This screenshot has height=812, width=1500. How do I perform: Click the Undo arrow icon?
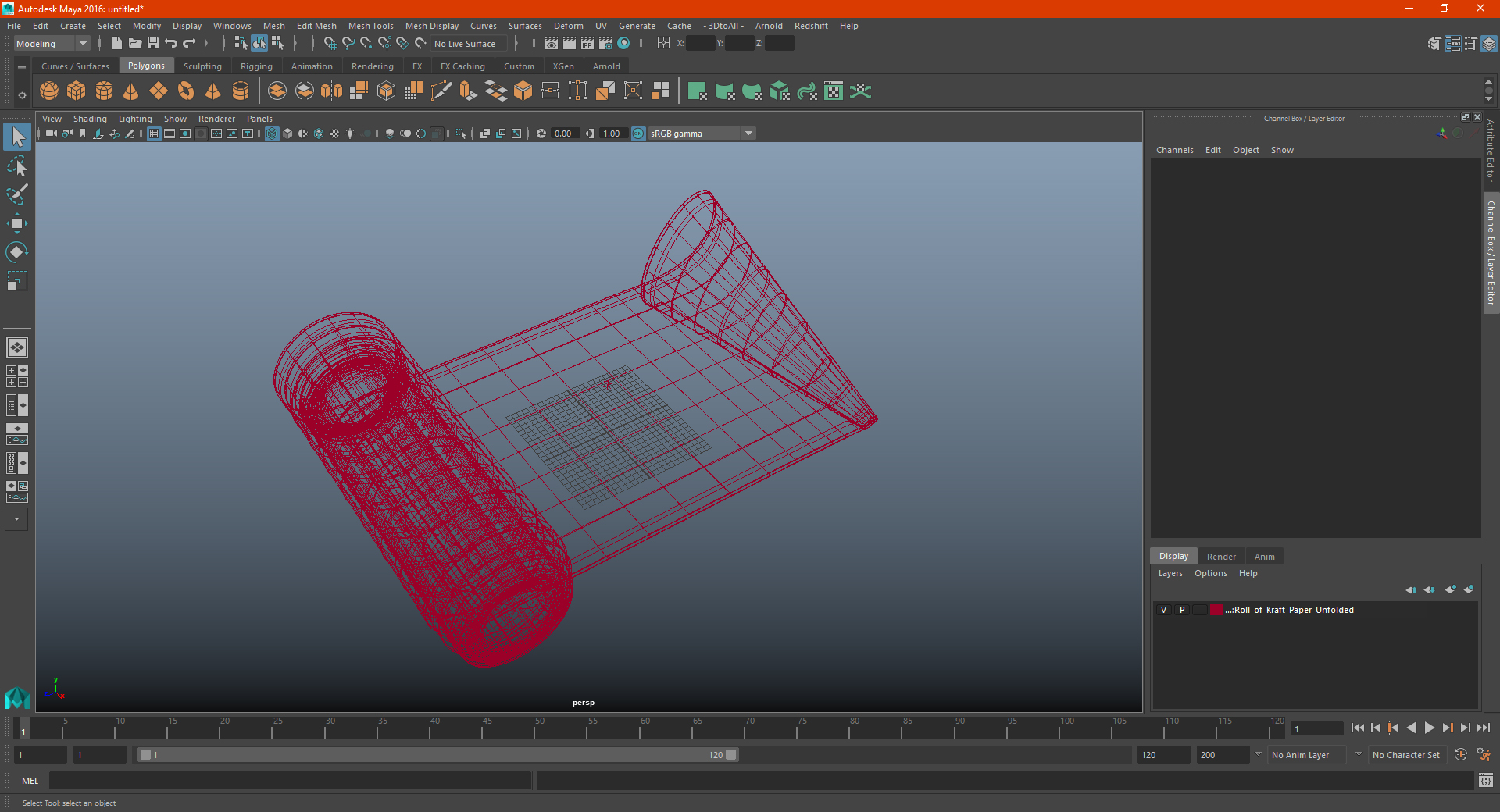click(x=171, y=44)
